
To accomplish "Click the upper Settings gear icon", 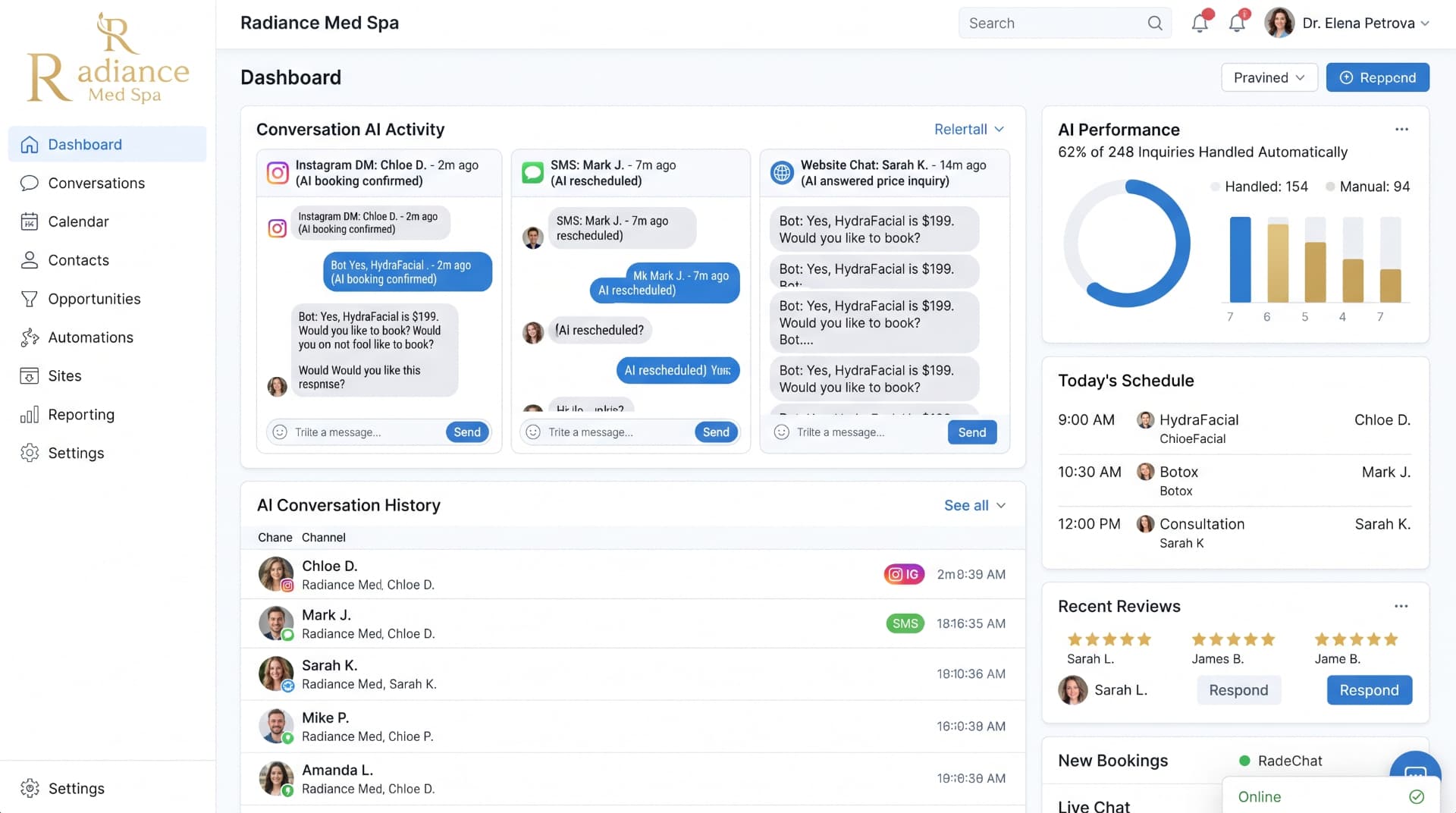I will tap(30, 453).
